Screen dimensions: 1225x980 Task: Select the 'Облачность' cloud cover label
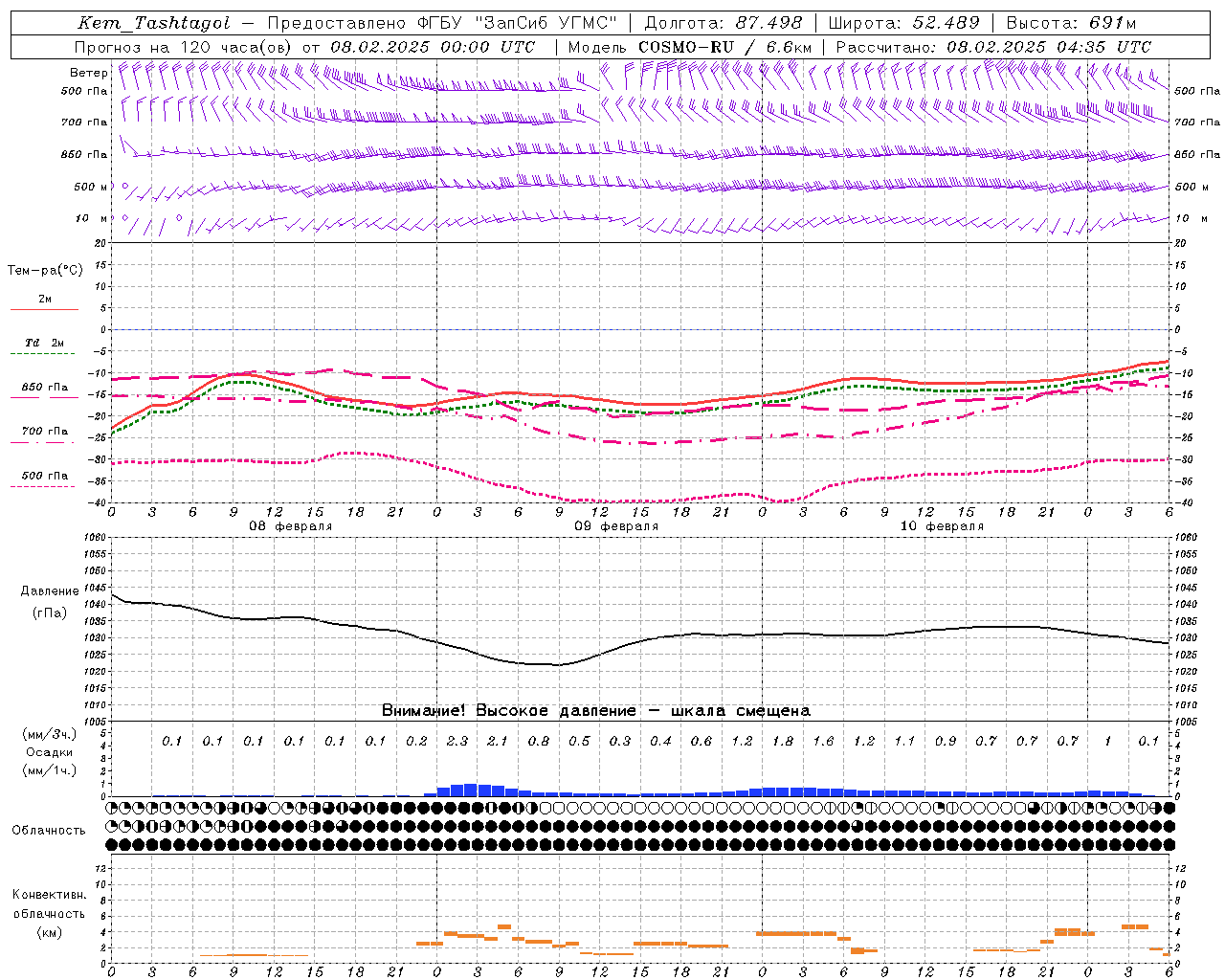click(49, 831)
